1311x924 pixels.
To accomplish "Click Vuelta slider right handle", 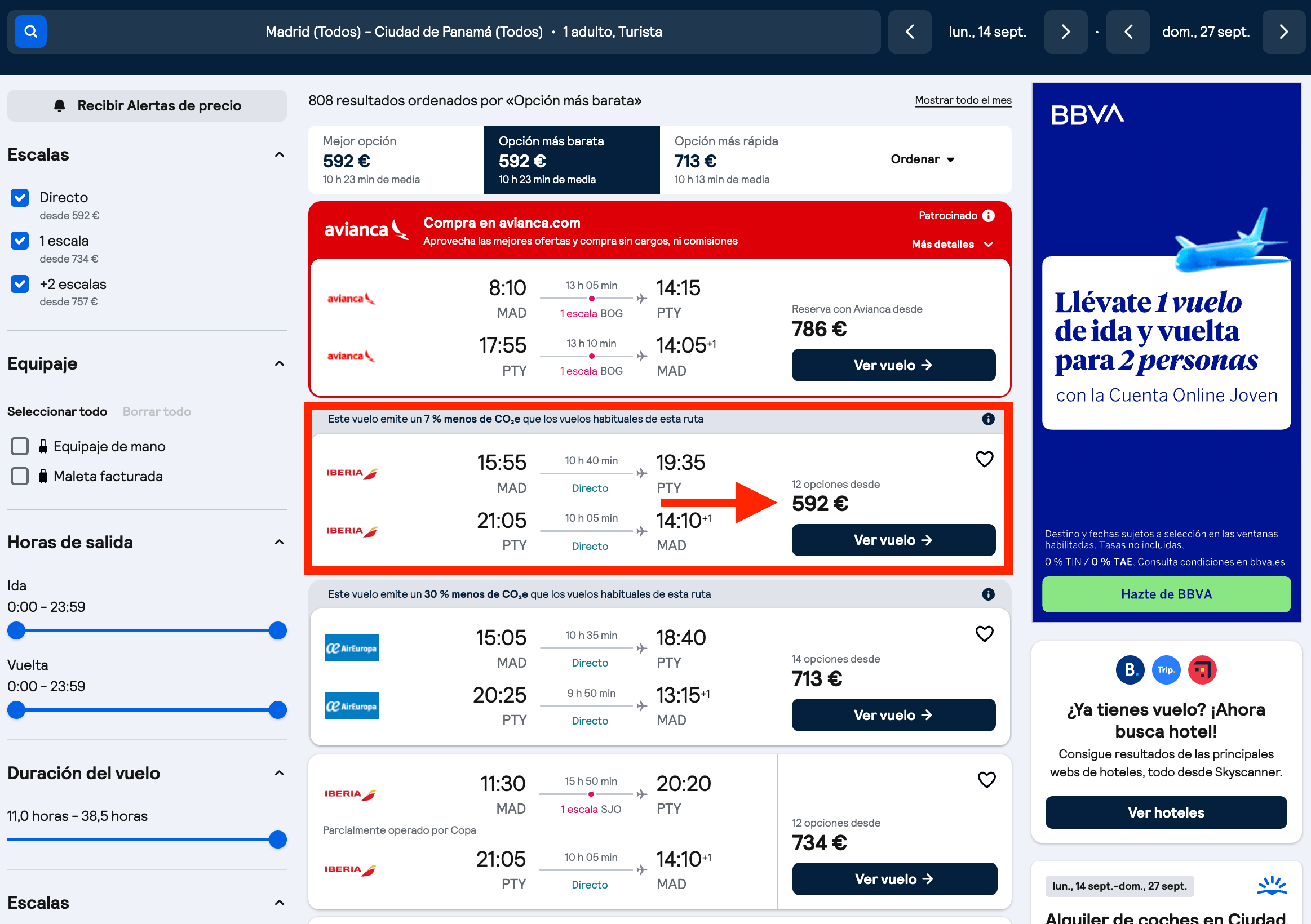I will tap(277, 710).
